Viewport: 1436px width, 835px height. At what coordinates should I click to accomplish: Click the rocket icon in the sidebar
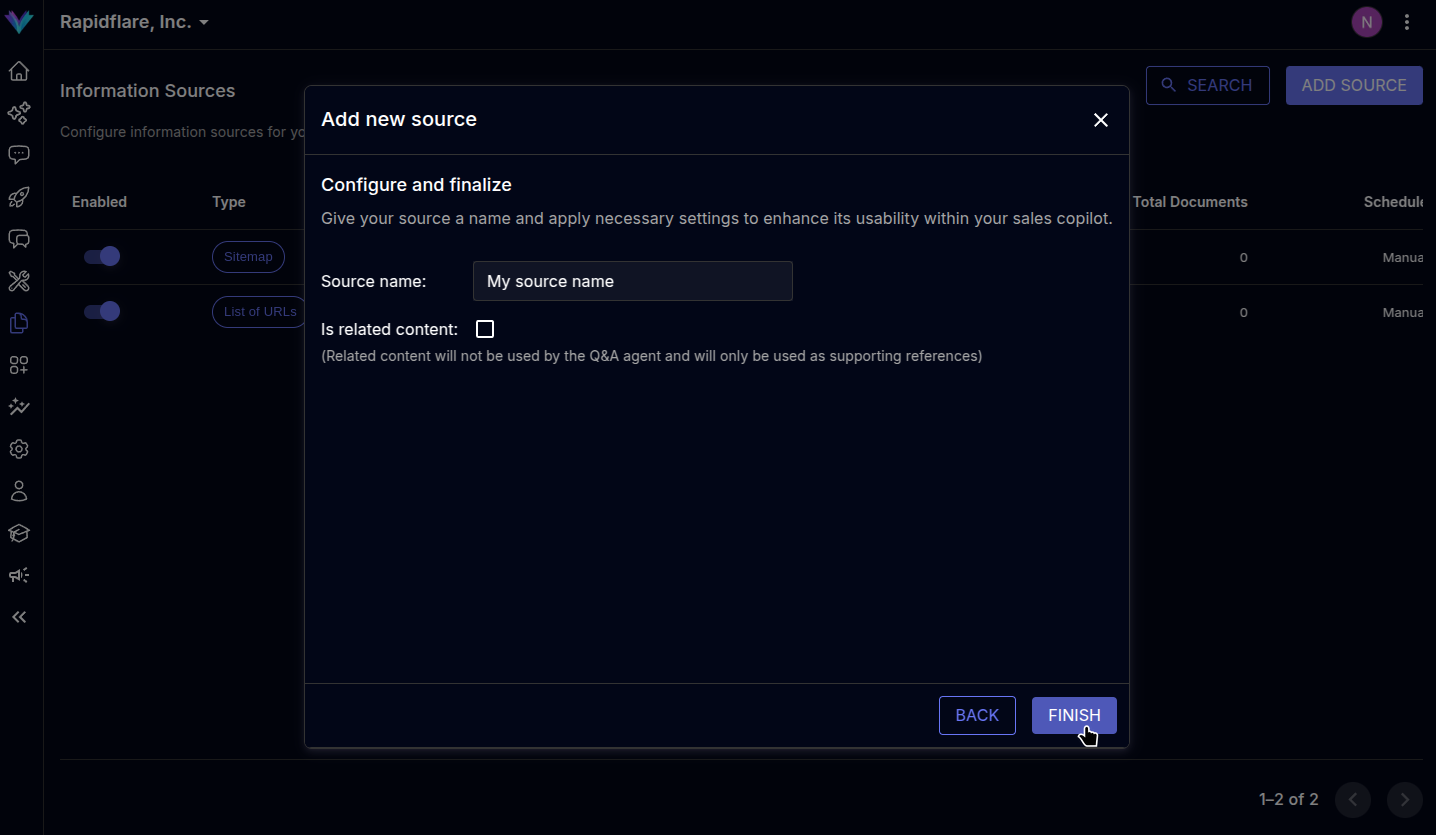click(18, 197)
